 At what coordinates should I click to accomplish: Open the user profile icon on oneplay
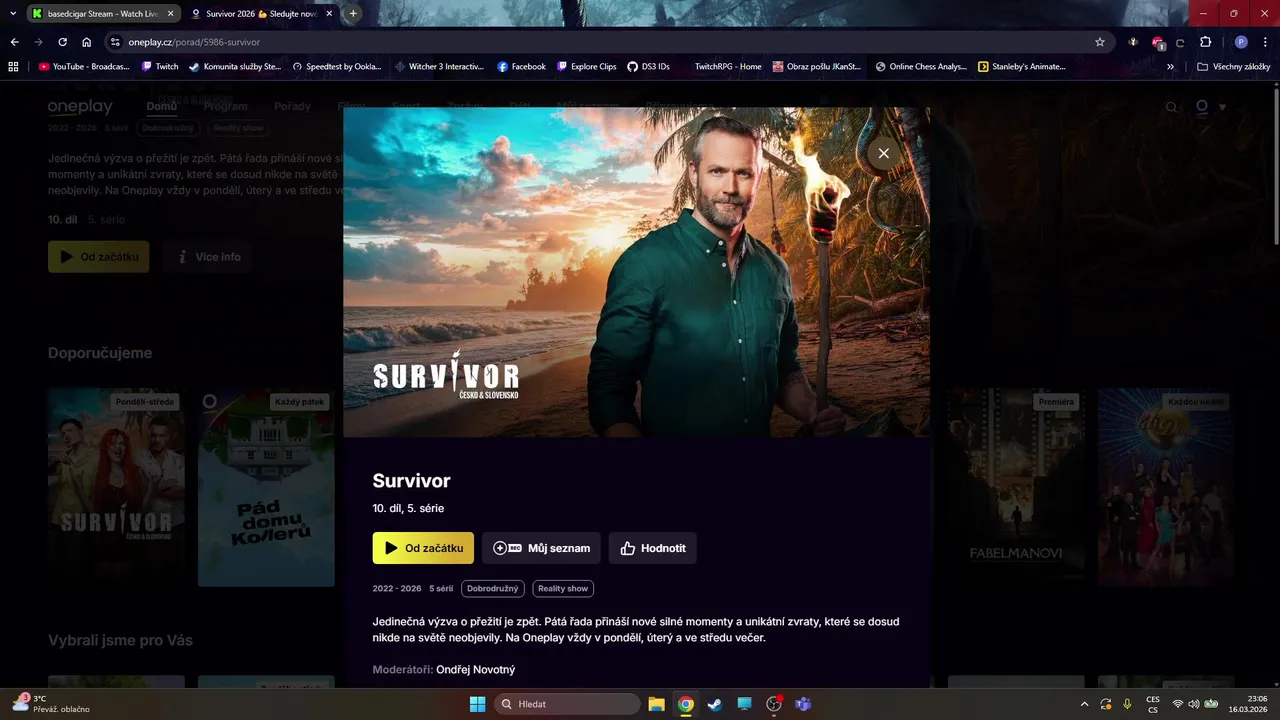[1202, 107]
